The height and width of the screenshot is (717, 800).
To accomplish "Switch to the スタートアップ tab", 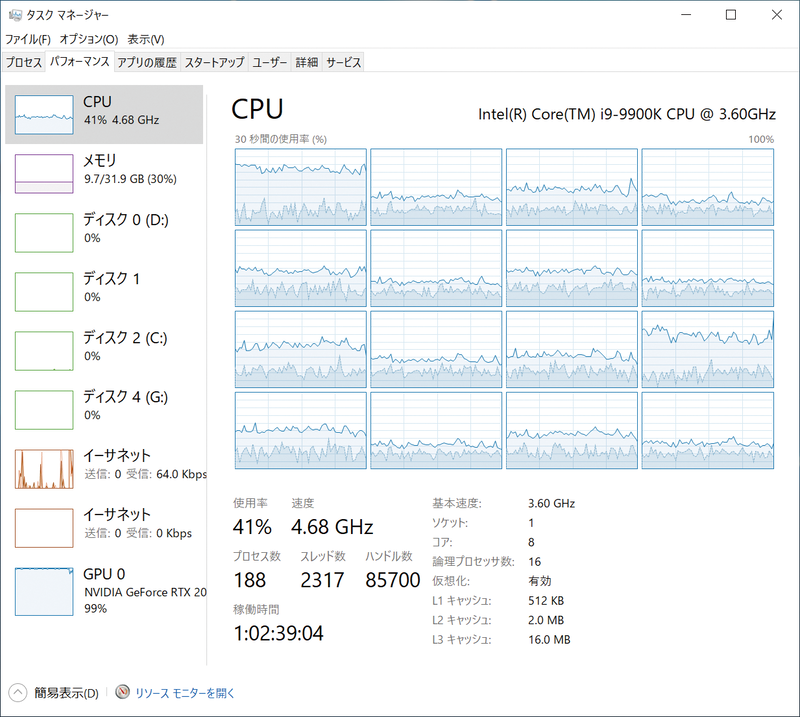I will pos(214,62).
